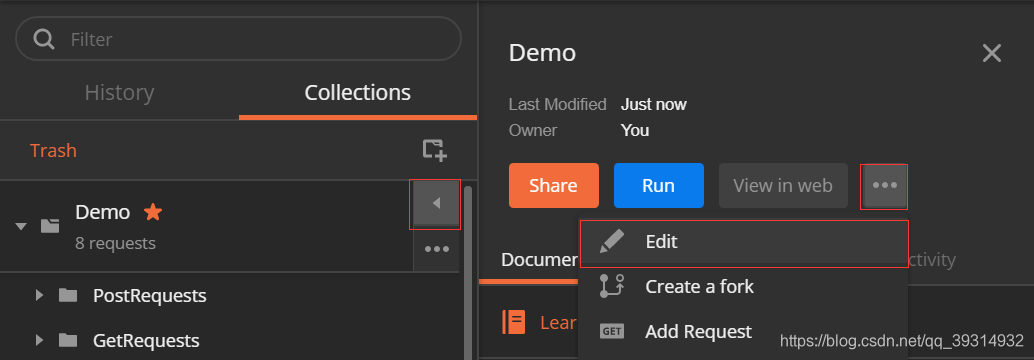Click the PostRequests folder icon
This screenshot has height=360, width=1034.
pos(68,295)
